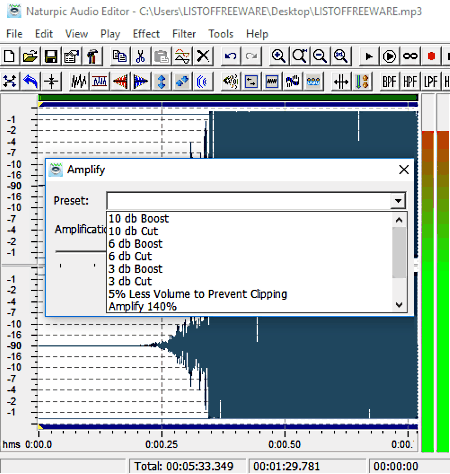Screen dimensions: 450x474
Task: Click the four-arrow expand icon
Action: click(x=10, y=81)
